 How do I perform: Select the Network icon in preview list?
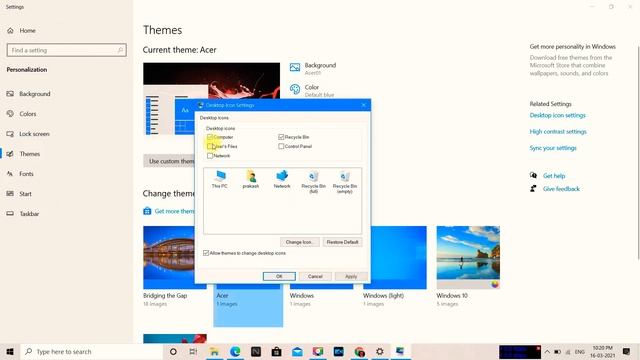point(282,179)
